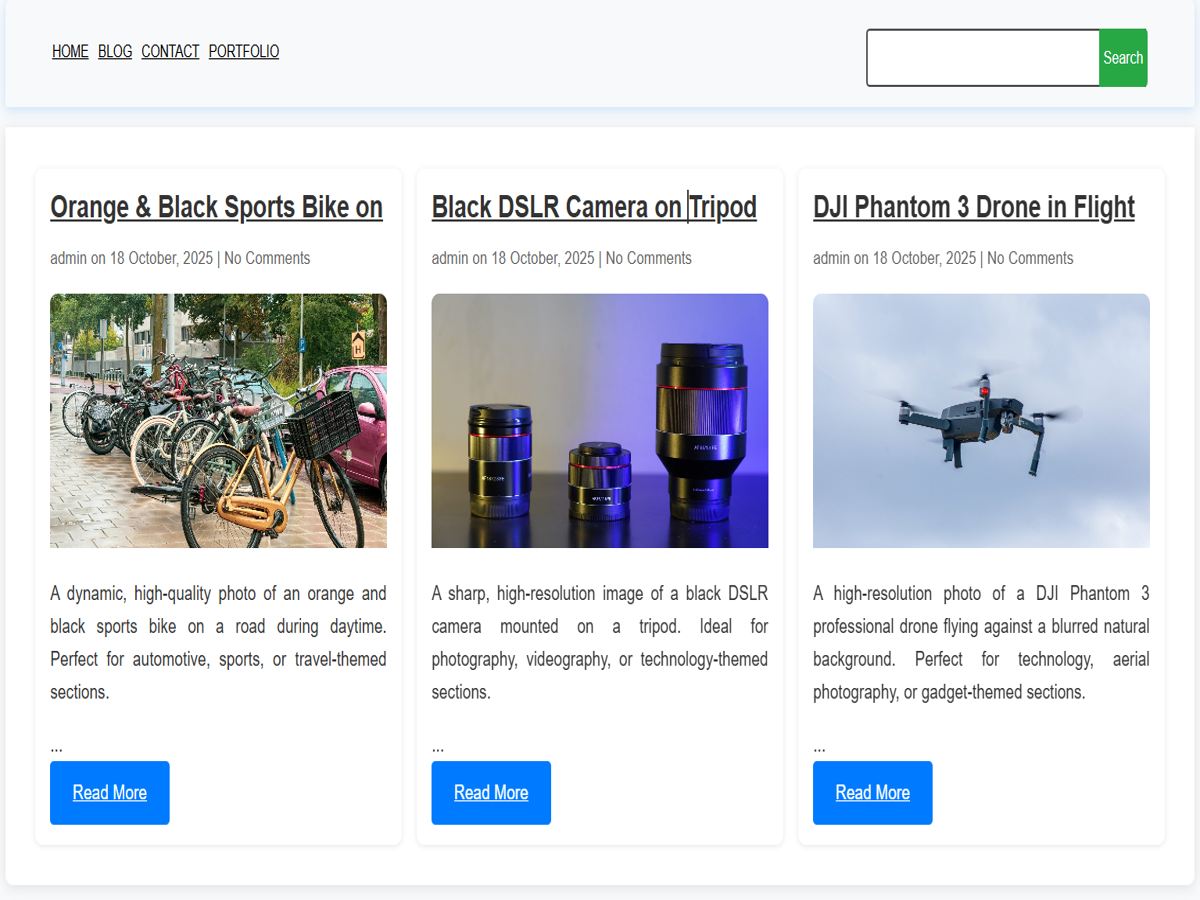1200x900 pixels.
Task: Click the flying drone photo thumbnail
Action: tap(981, 420)
